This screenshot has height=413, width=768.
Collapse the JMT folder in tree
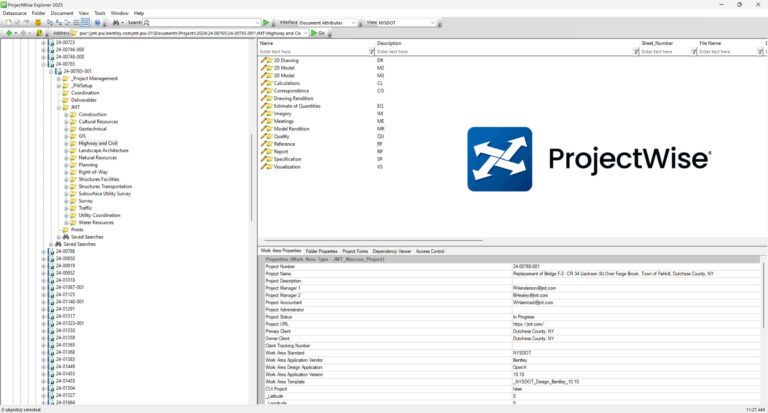point(59,107)
